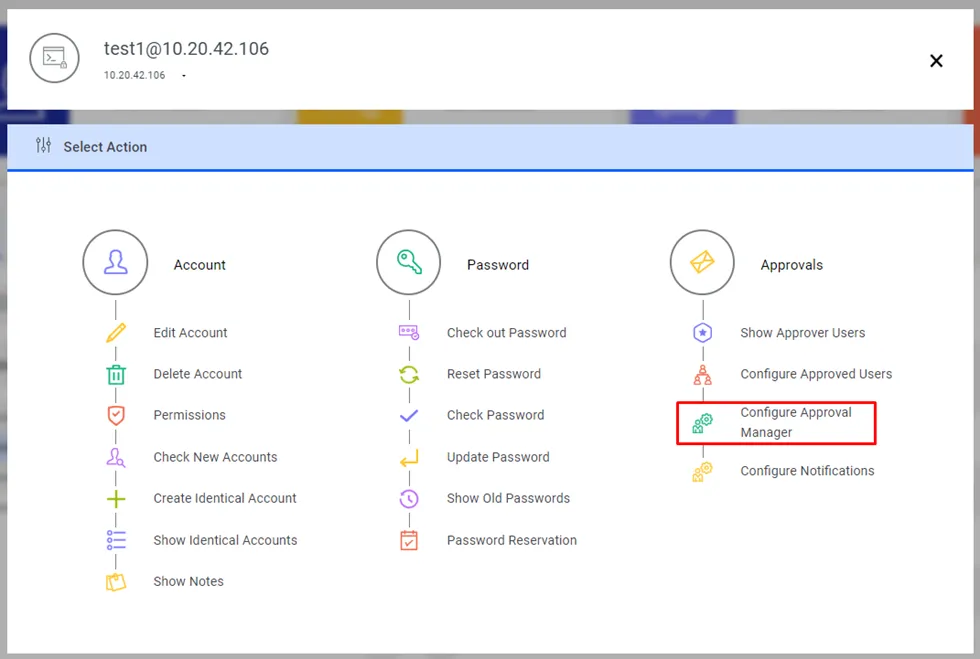View Show Old Passwords
980x659 pixels.
click(508, 498)
